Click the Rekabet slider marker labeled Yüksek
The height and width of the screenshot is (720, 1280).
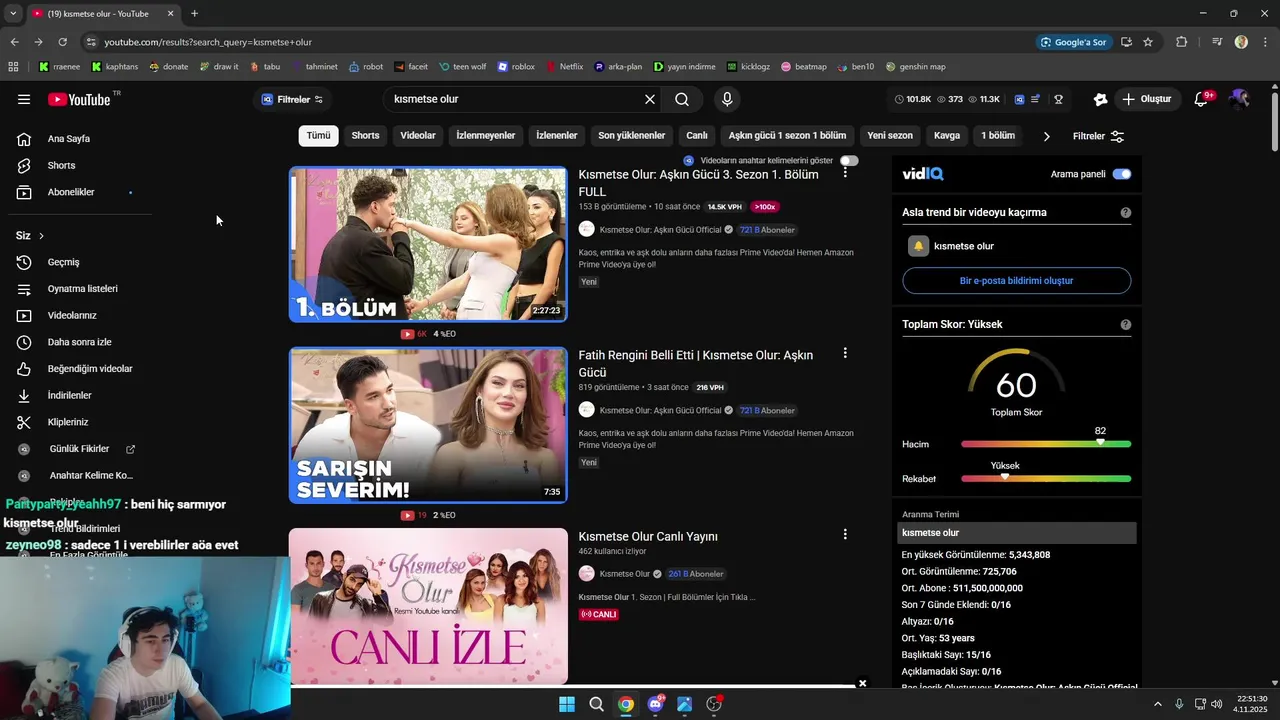click(1005, 477)
